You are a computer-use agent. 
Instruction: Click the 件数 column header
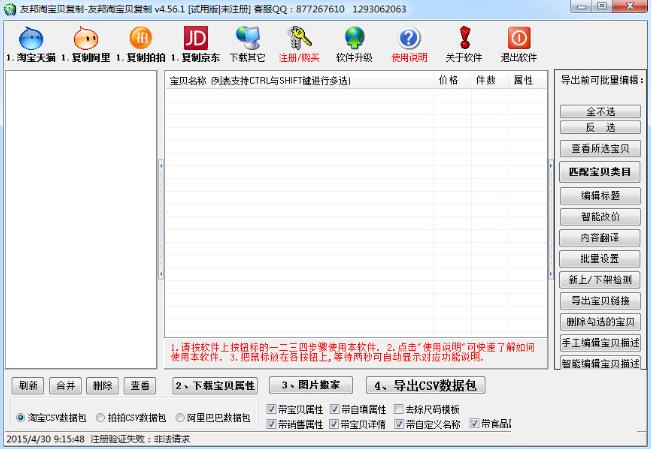pyautogui.click(x=489, y=80)
